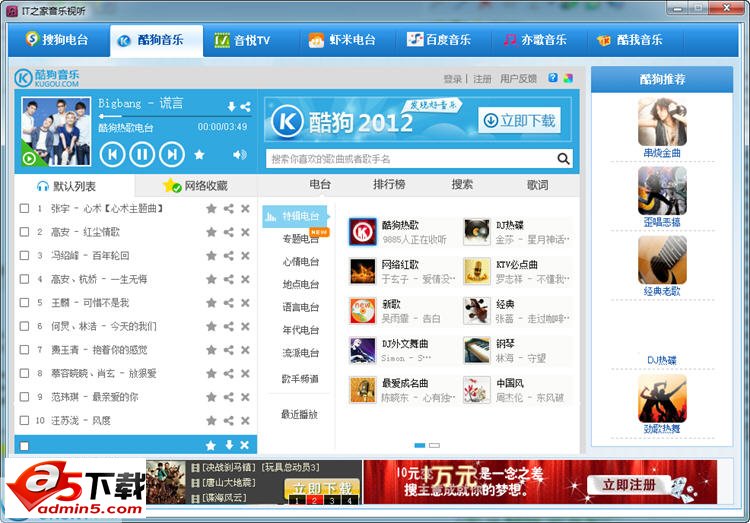Open 酷狗热歌 radio station icon
This screenshot has height=523, width=750.
tap(363, 232)
